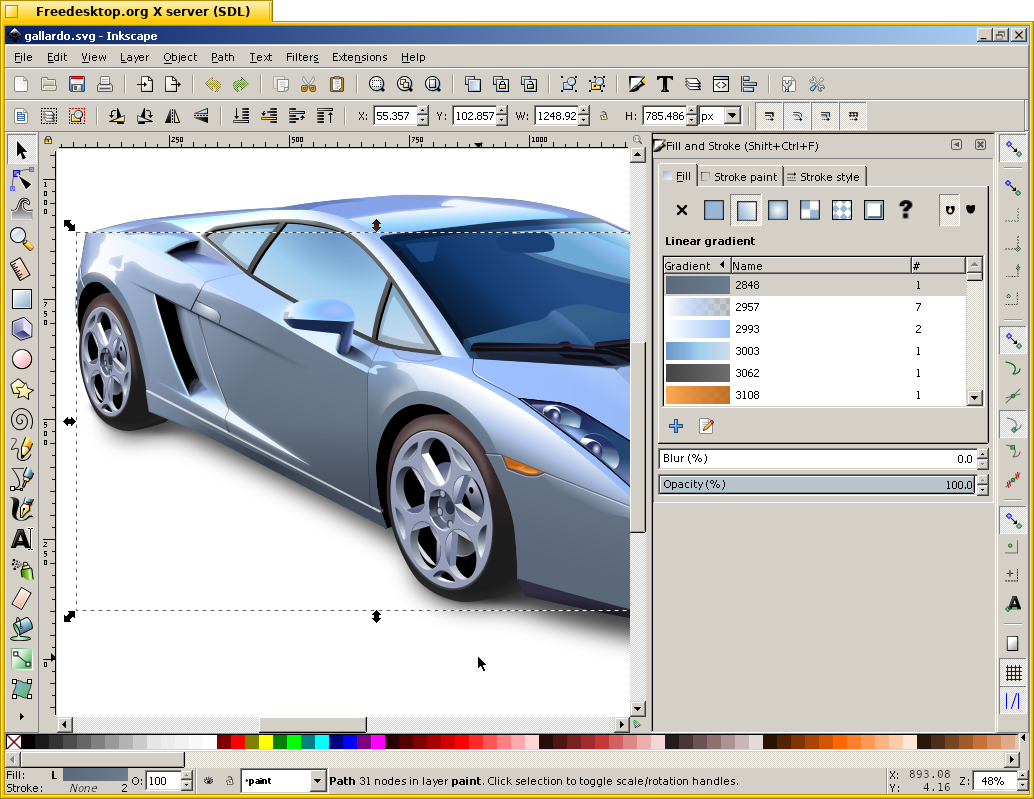Open the Filters menu
1034x799 pixels.
tap(302, 57)
